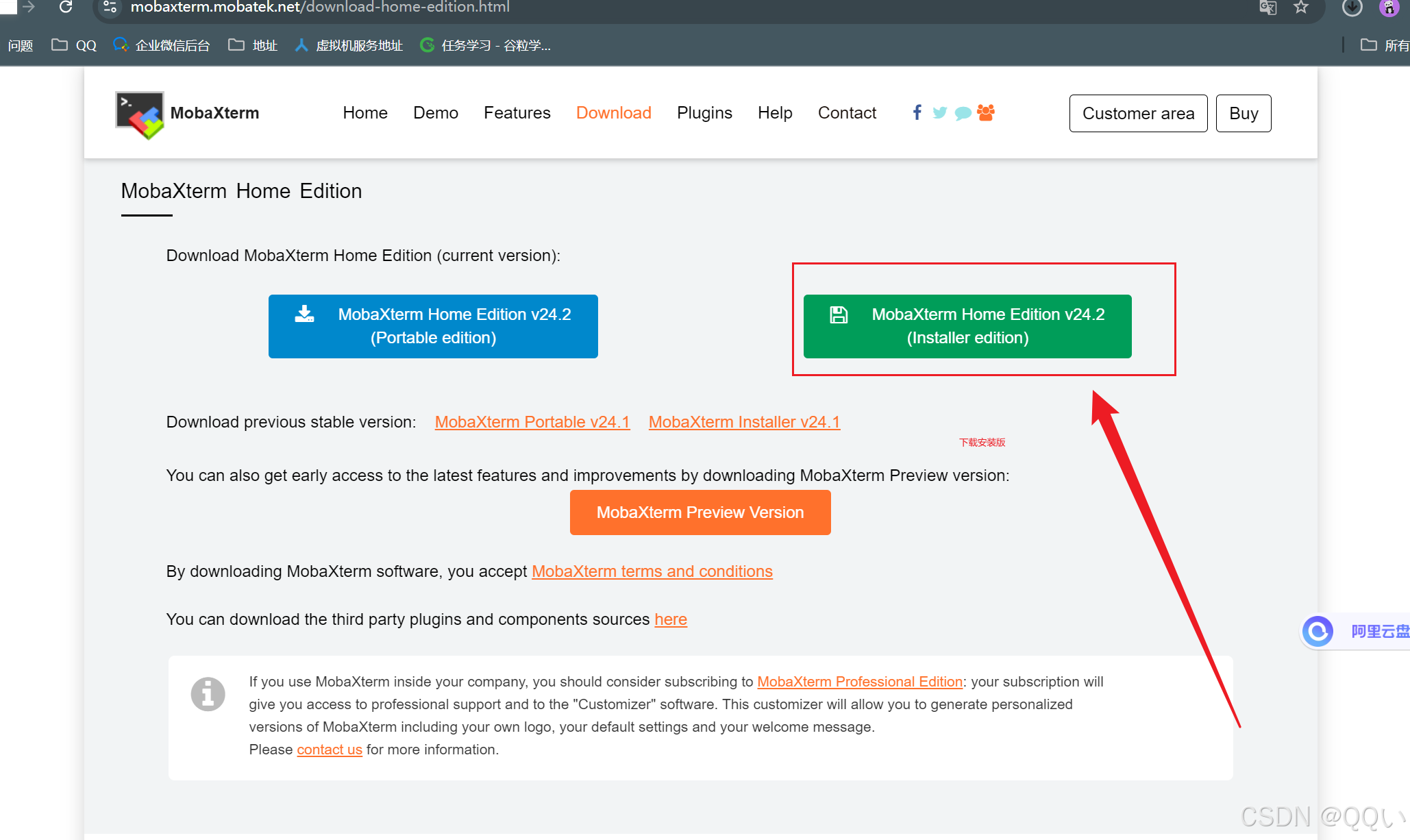1410x840 pixels.
Task: Open the Twitter bird icon
Action: click(939, 112)
